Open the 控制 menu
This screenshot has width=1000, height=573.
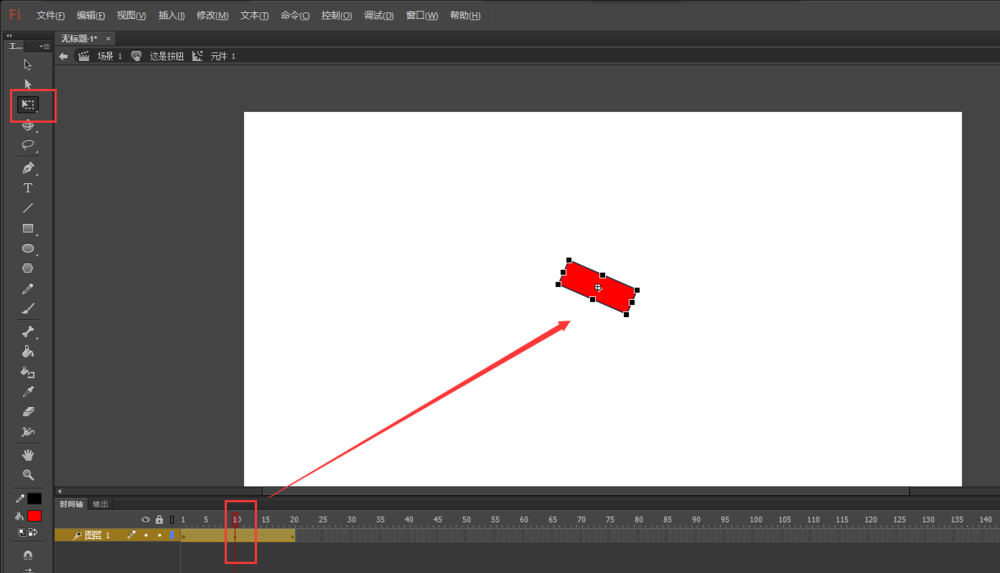point(336,15)
